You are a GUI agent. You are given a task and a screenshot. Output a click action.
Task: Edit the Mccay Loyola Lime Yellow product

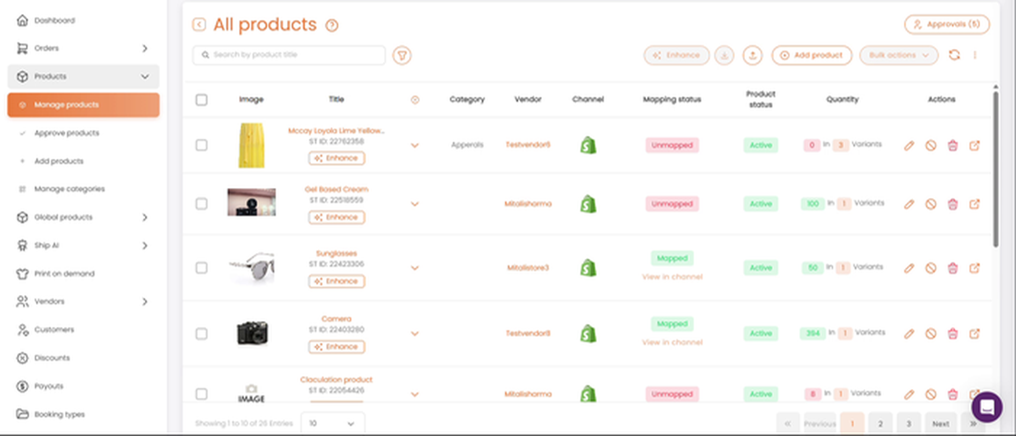(909, 146)
